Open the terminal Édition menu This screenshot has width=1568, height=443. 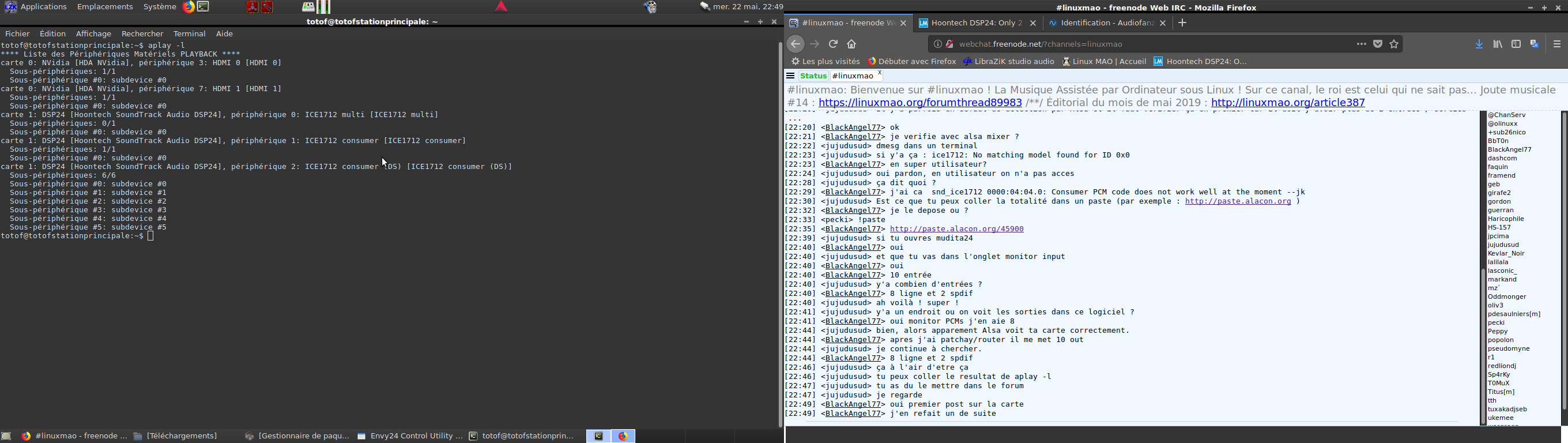tap(53, 34)
